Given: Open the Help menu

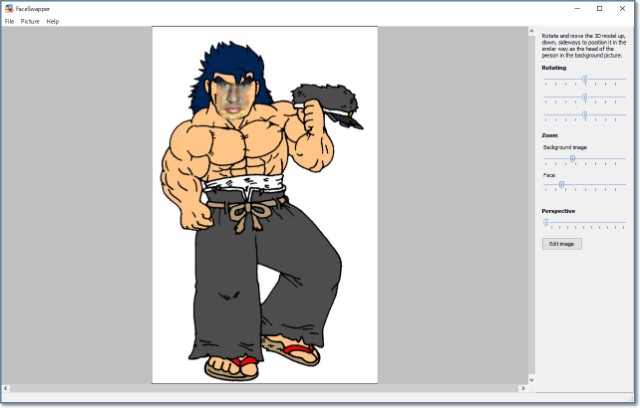Looking at the screenshot, I should 53,21.
